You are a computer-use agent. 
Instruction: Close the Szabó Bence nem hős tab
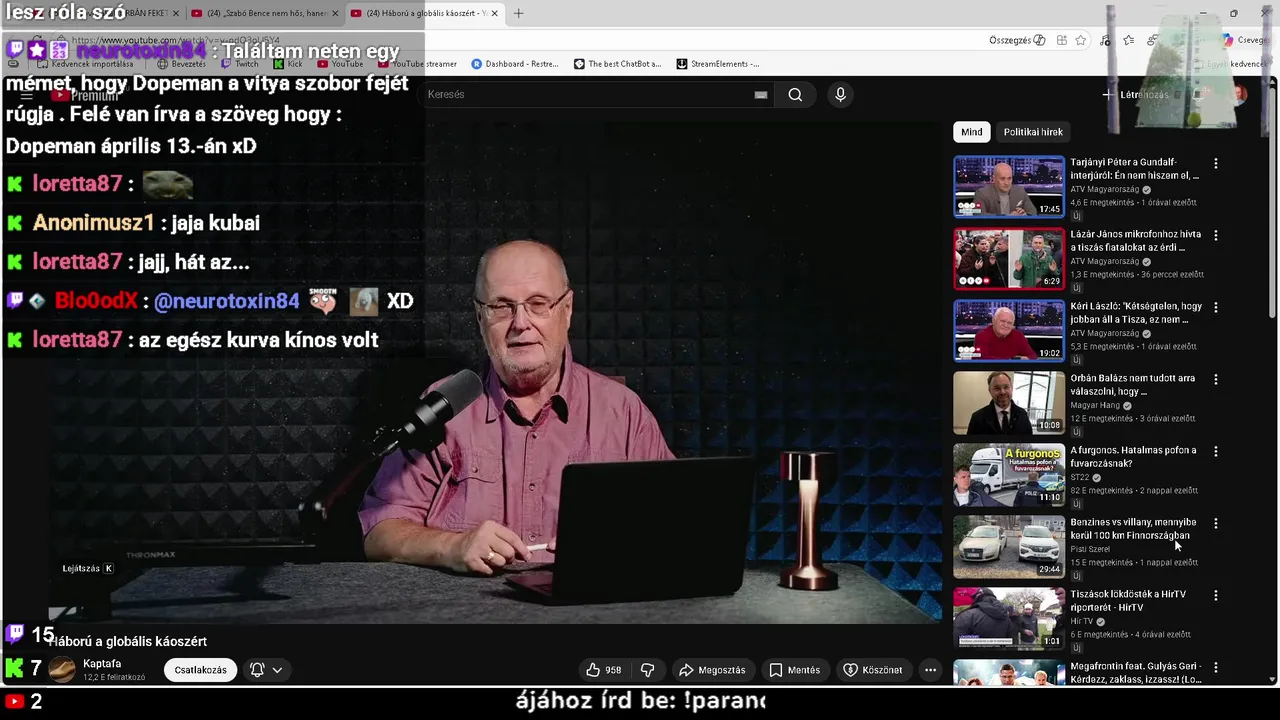[x=335, y=13]
